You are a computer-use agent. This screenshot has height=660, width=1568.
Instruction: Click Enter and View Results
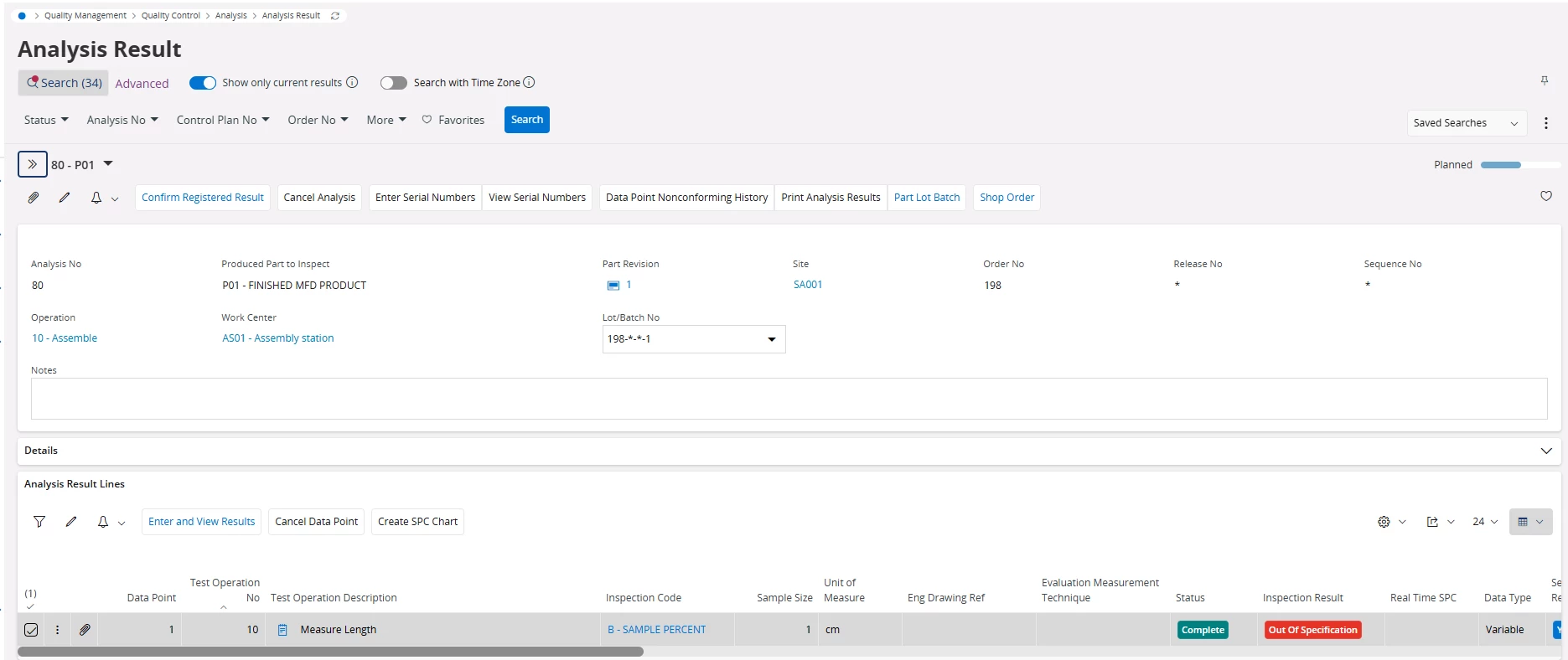[x=201, y=522]
